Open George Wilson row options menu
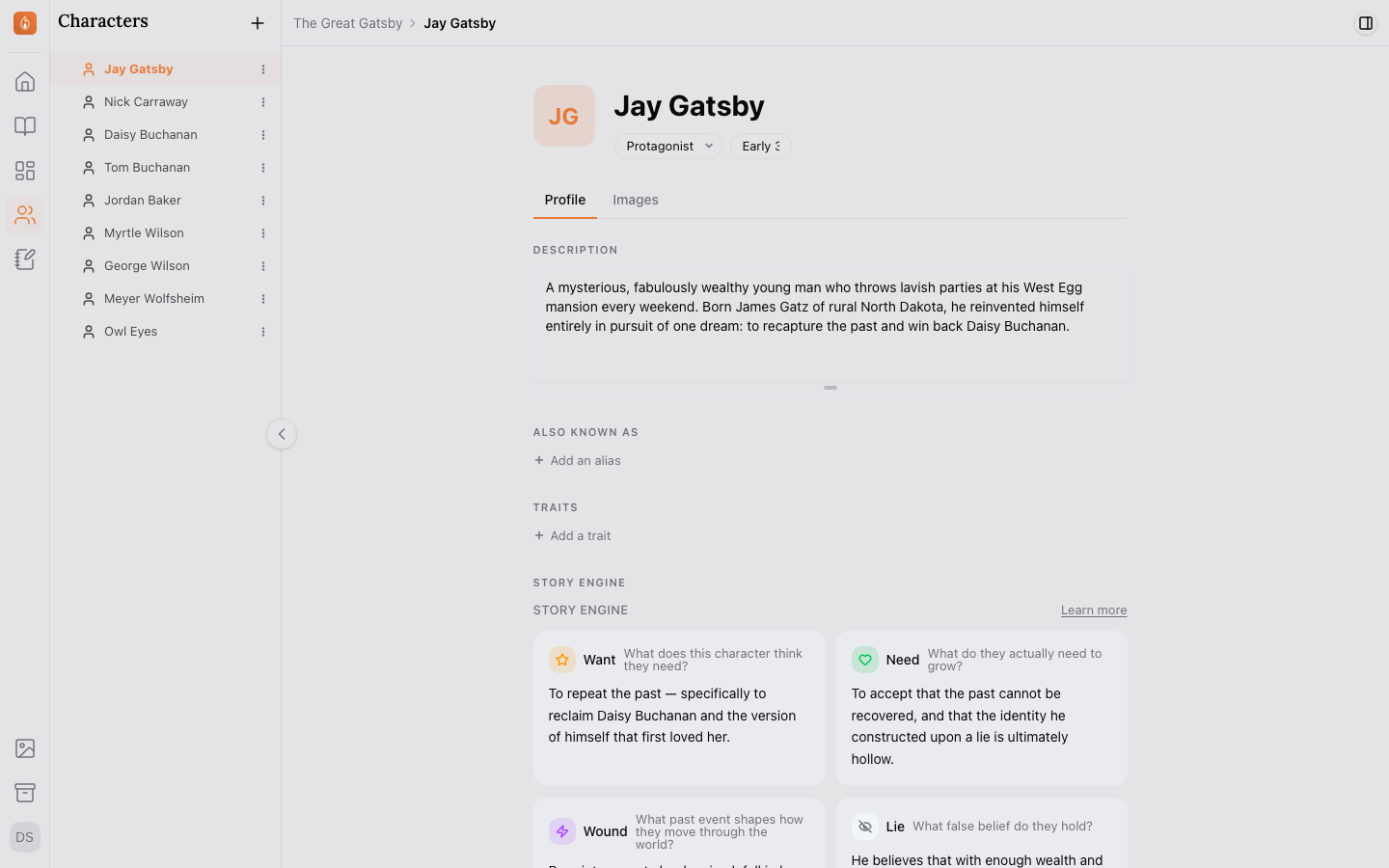Screen dimensions: 1389x868 point(263,266)
